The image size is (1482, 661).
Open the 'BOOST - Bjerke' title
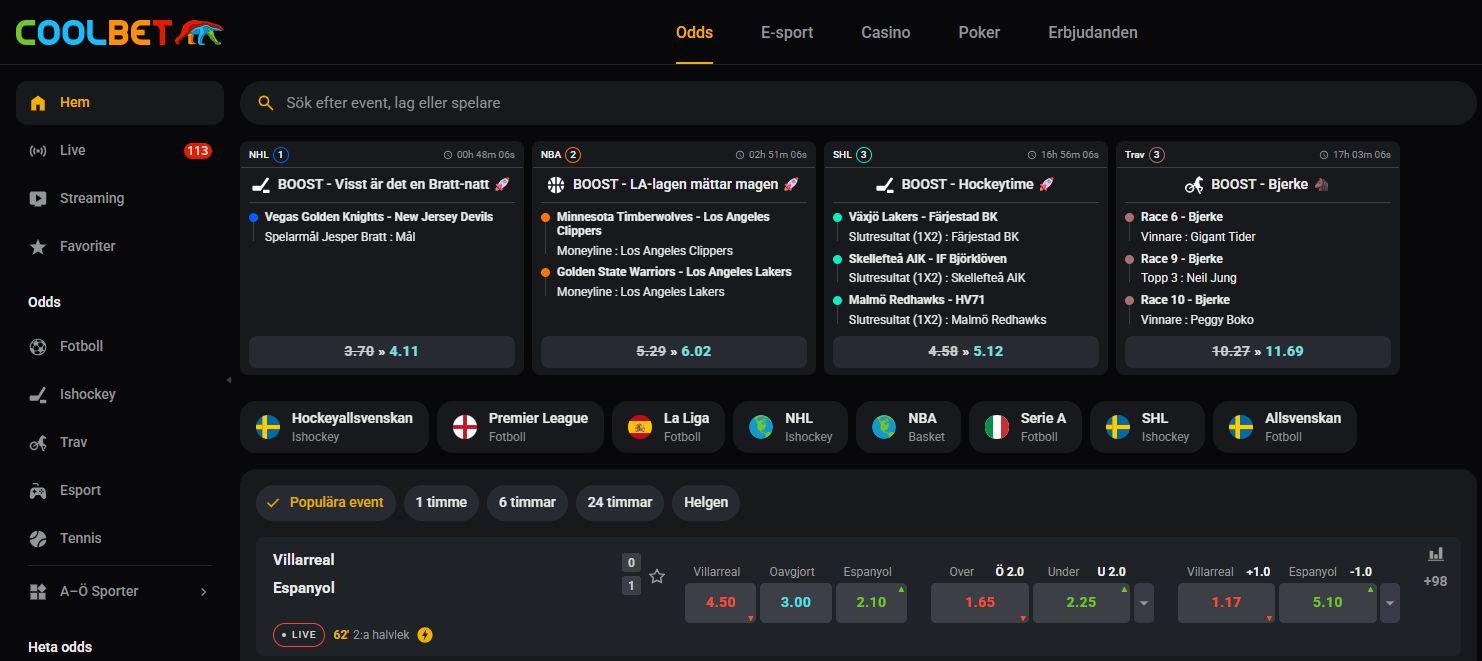pos(1258,184)
